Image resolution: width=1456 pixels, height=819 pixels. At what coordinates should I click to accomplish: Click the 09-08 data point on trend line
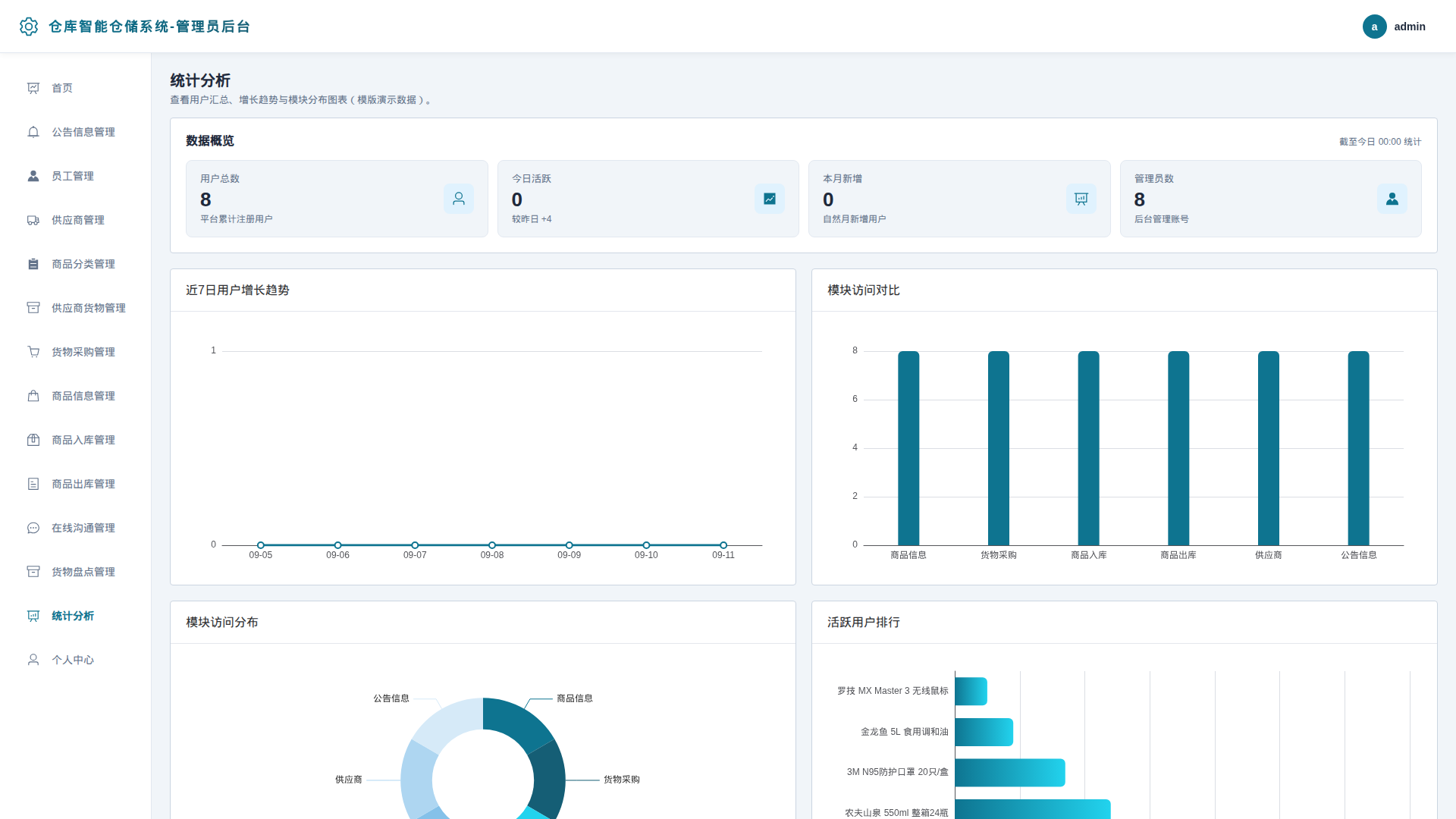(x=492, y=545)
